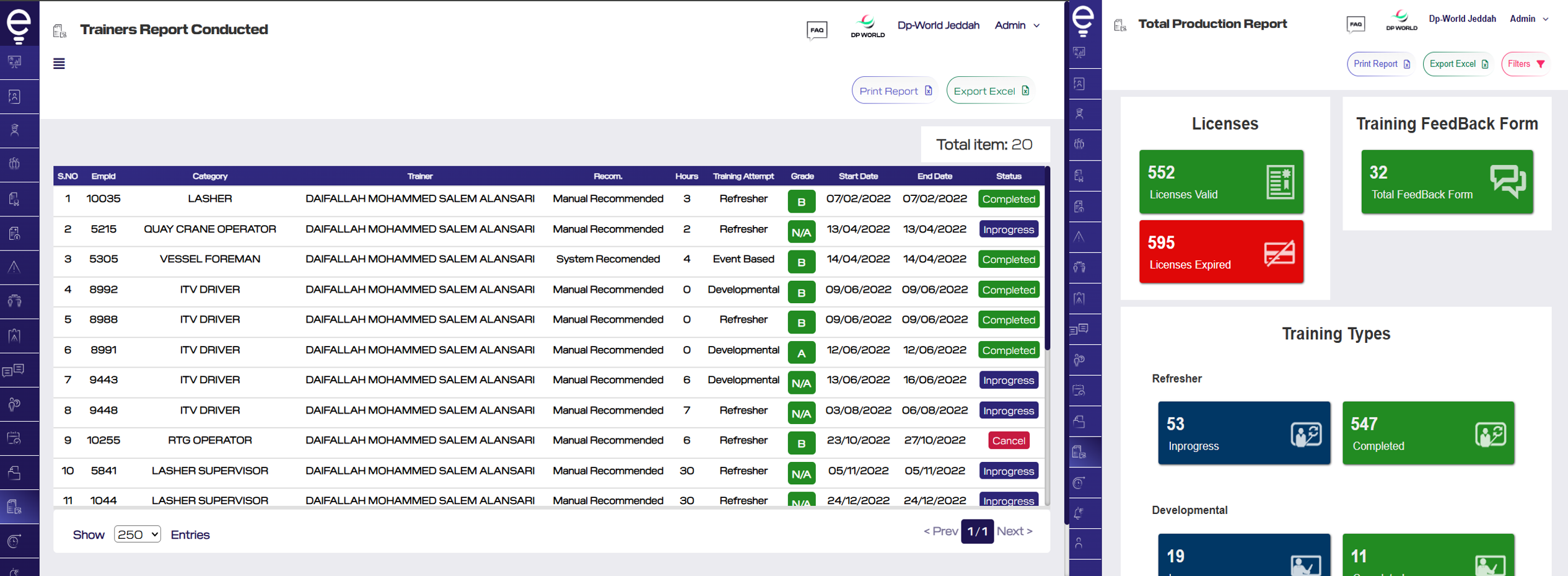Click the hamburger menu icon below the title
This screenshot has height=576, width=1568.
pos(59,64)
